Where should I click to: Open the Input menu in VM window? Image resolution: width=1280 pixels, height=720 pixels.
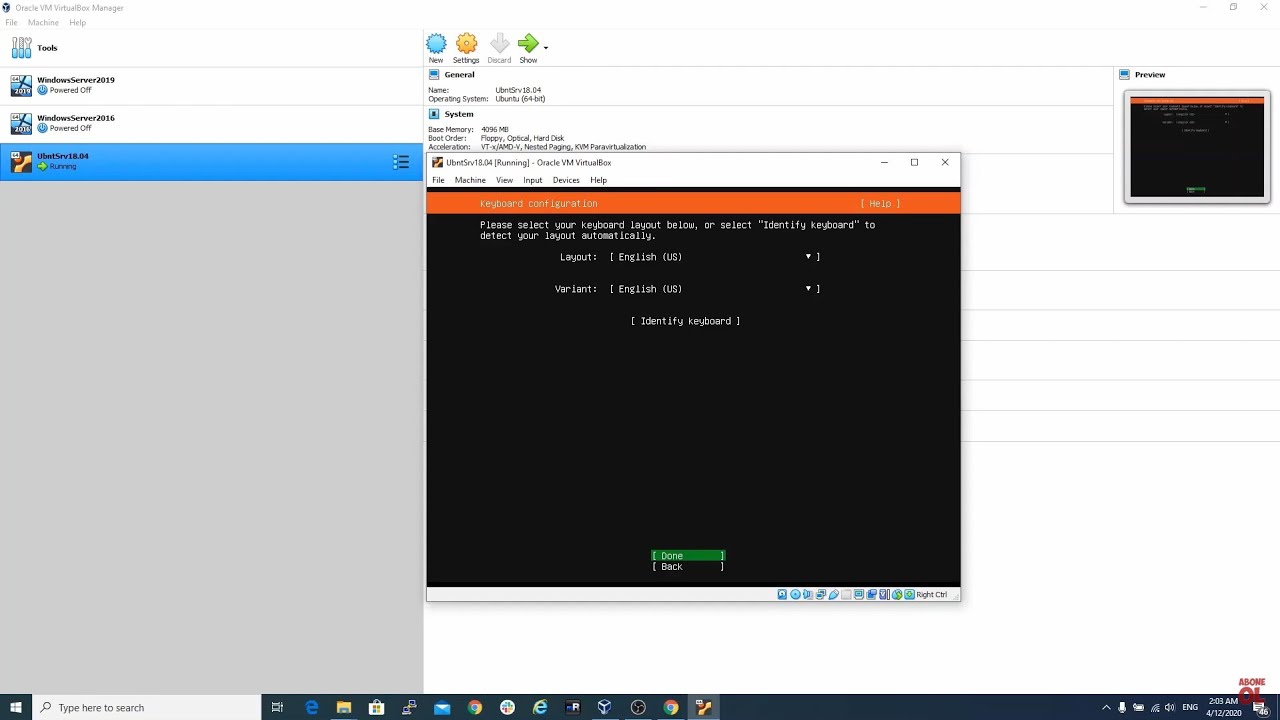pos(532,180)
